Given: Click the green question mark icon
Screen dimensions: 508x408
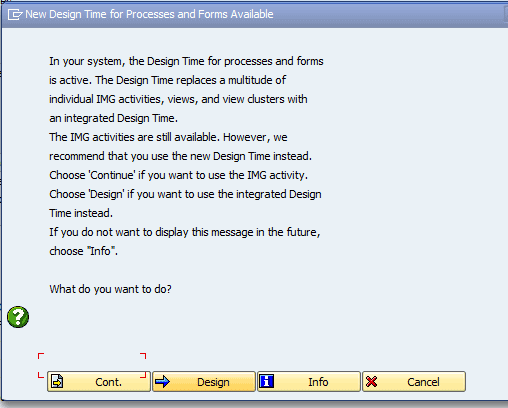Looking at the screenshot, I should tap(18, 317).
